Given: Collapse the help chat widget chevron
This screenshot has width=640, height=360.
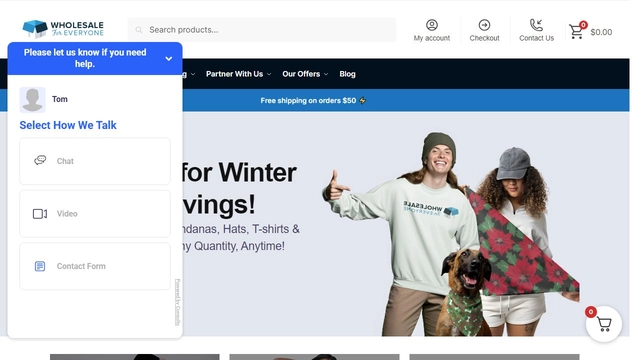Looking at the screenshot, I should (169, 59).
